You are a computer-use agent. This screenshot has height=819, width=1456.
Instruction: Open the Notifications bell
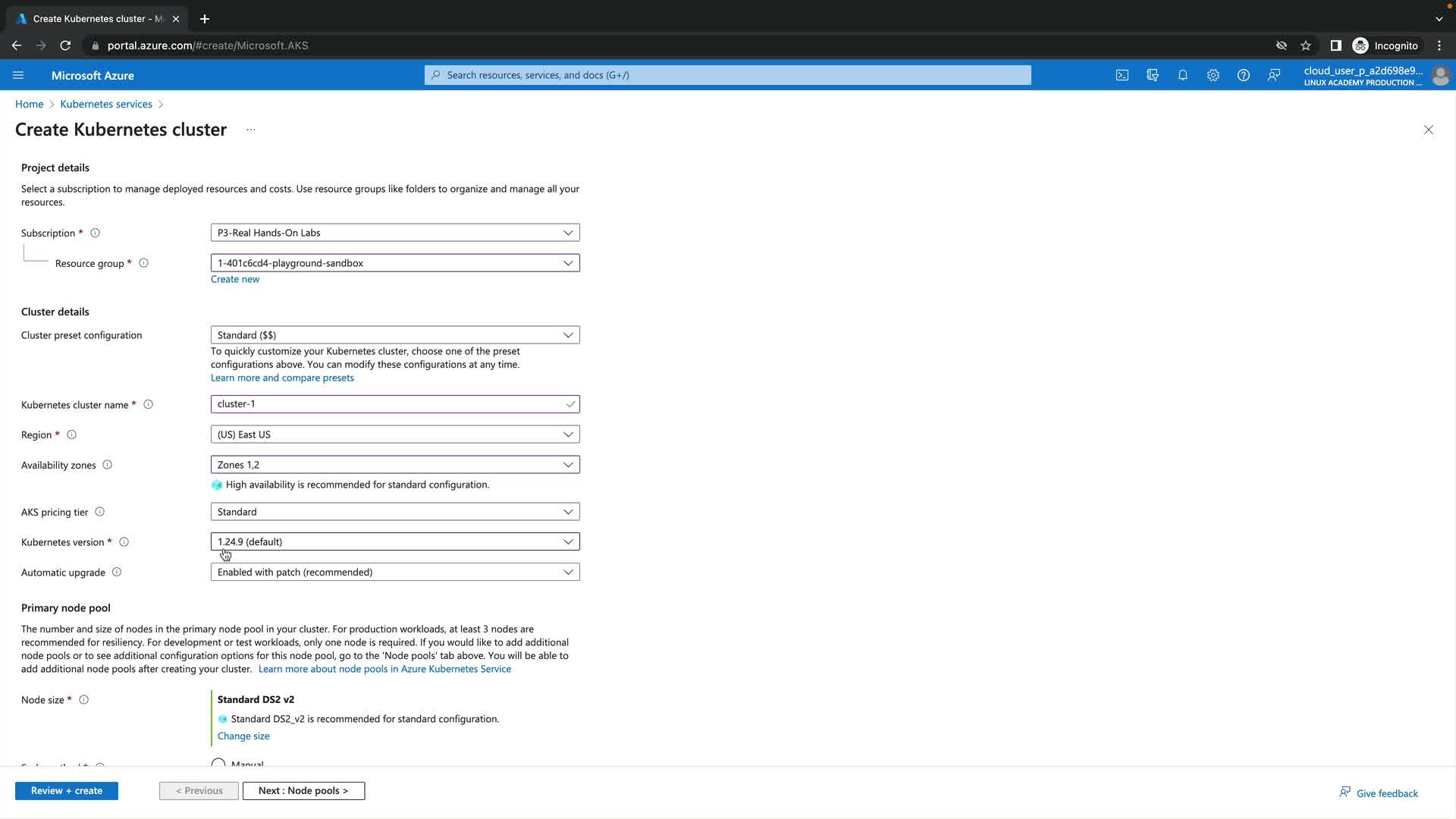1182,75
